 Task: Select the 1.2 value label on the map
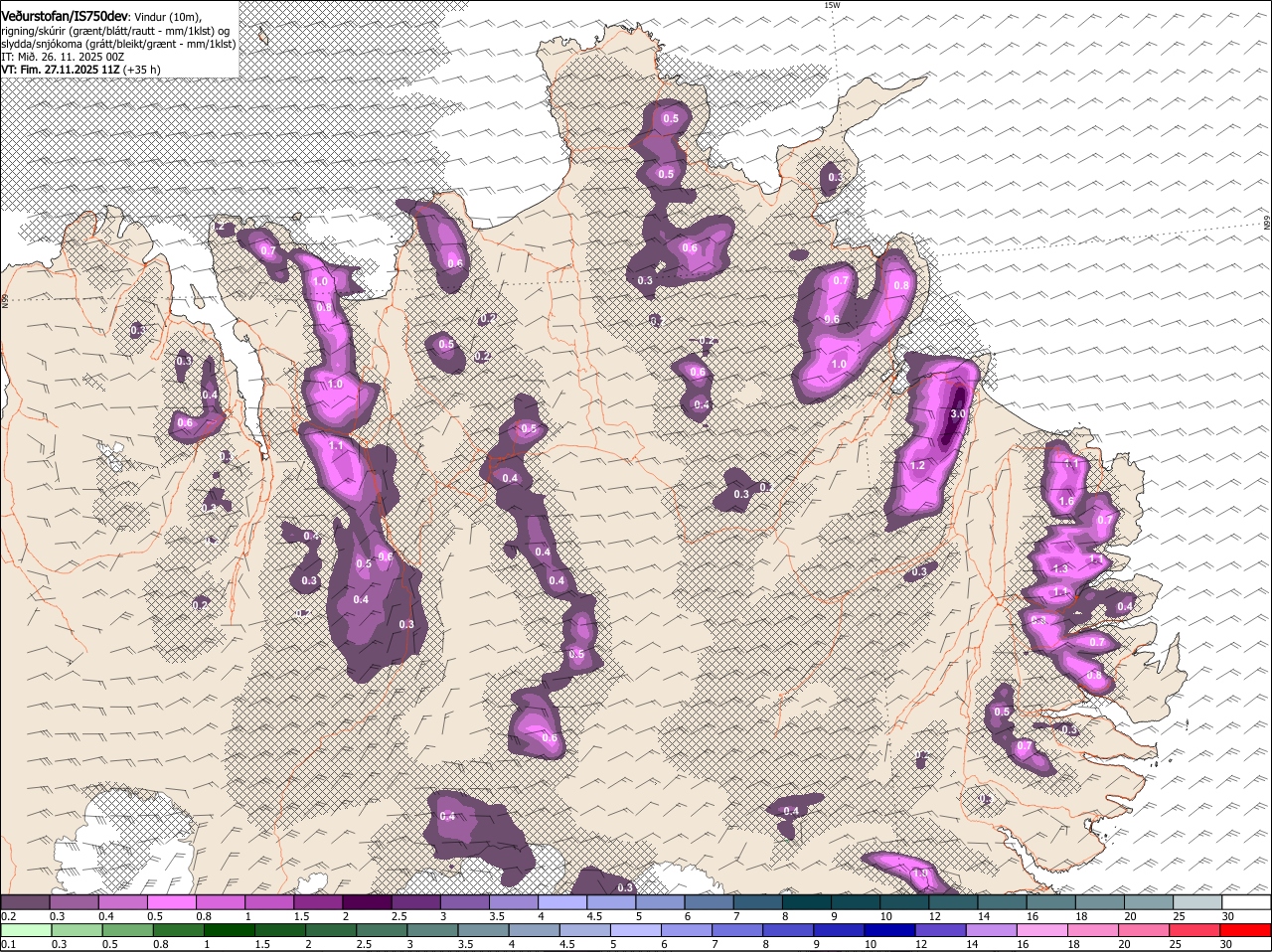917,465
